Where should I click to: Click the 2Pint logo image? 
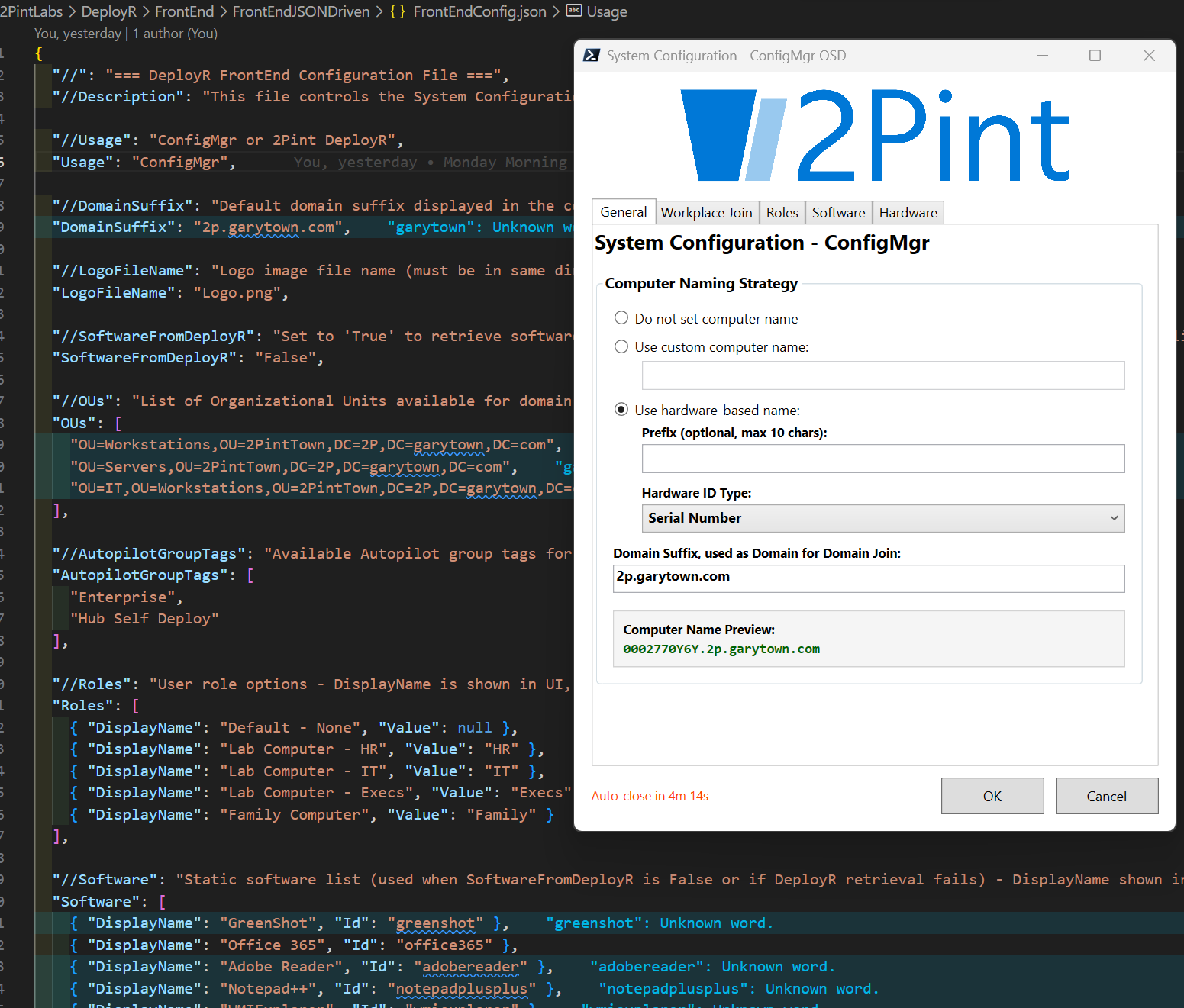pyautogui.click(x=875, y=136)
